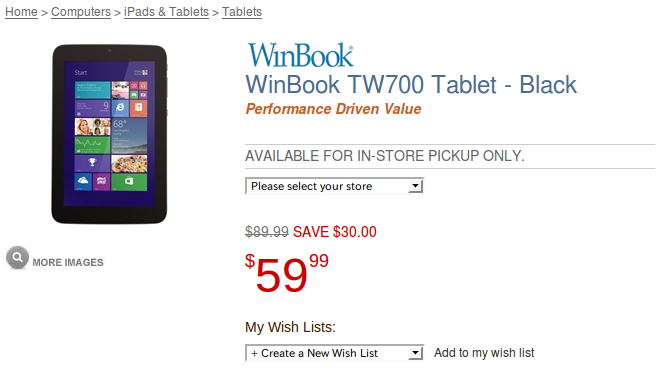Click the 'Available for in-store pickup only' notice
This screenshot has width=661, height=372.
(x=385, y=156)
